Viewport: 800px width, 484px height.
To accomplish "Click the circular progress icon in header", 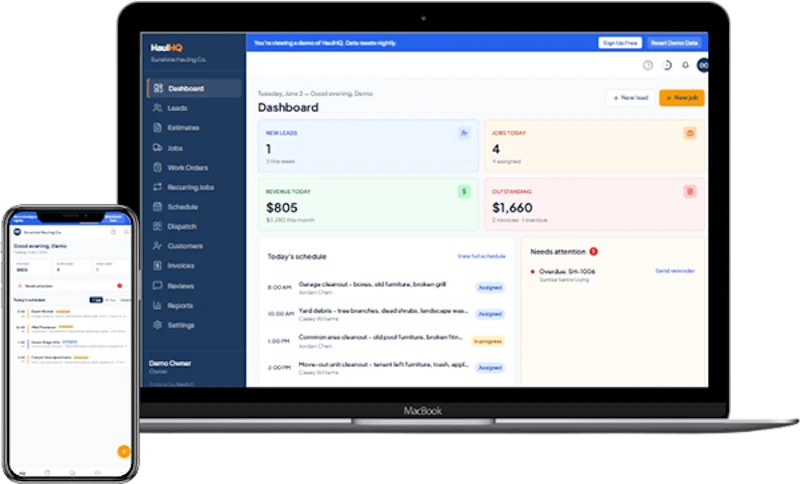I will tap(667, 65).
